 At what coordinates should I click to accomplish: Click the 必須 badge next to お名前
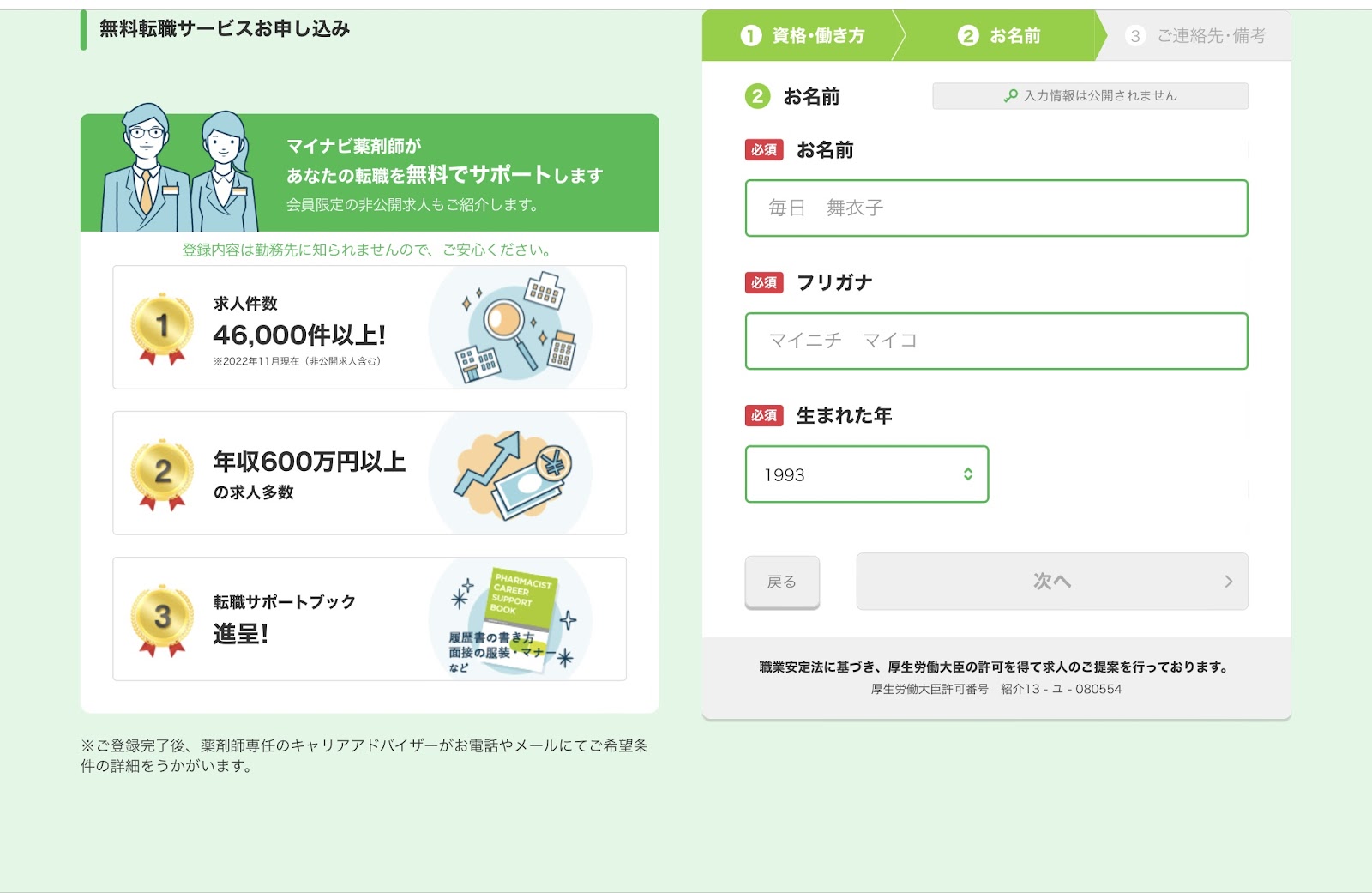click(x=764, y=150)
